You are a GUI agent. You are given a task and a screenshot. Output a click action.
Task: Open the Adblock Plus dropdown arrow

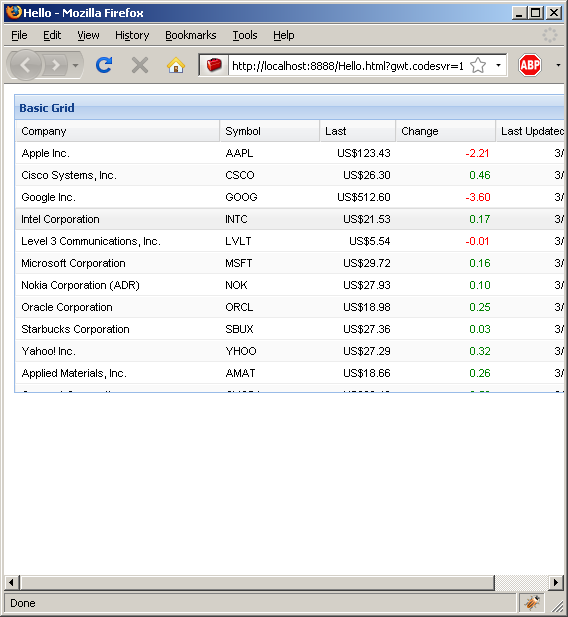tap(558, 65)
